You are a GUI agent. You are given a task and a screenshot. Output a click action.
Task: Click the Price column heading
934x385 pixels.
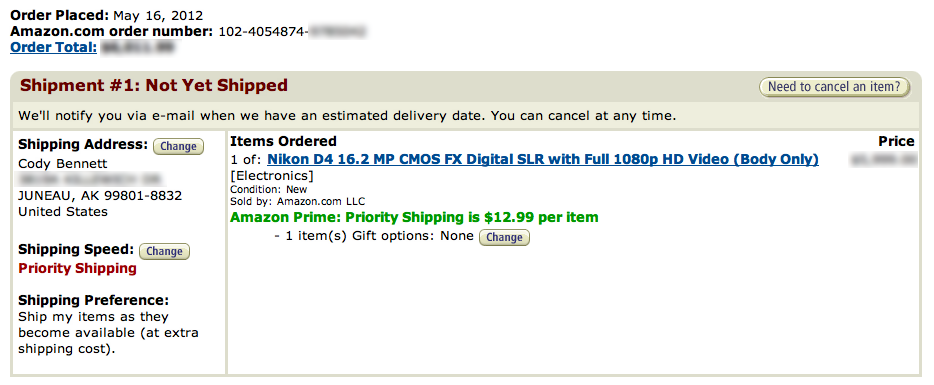click(x=896, y=141)
